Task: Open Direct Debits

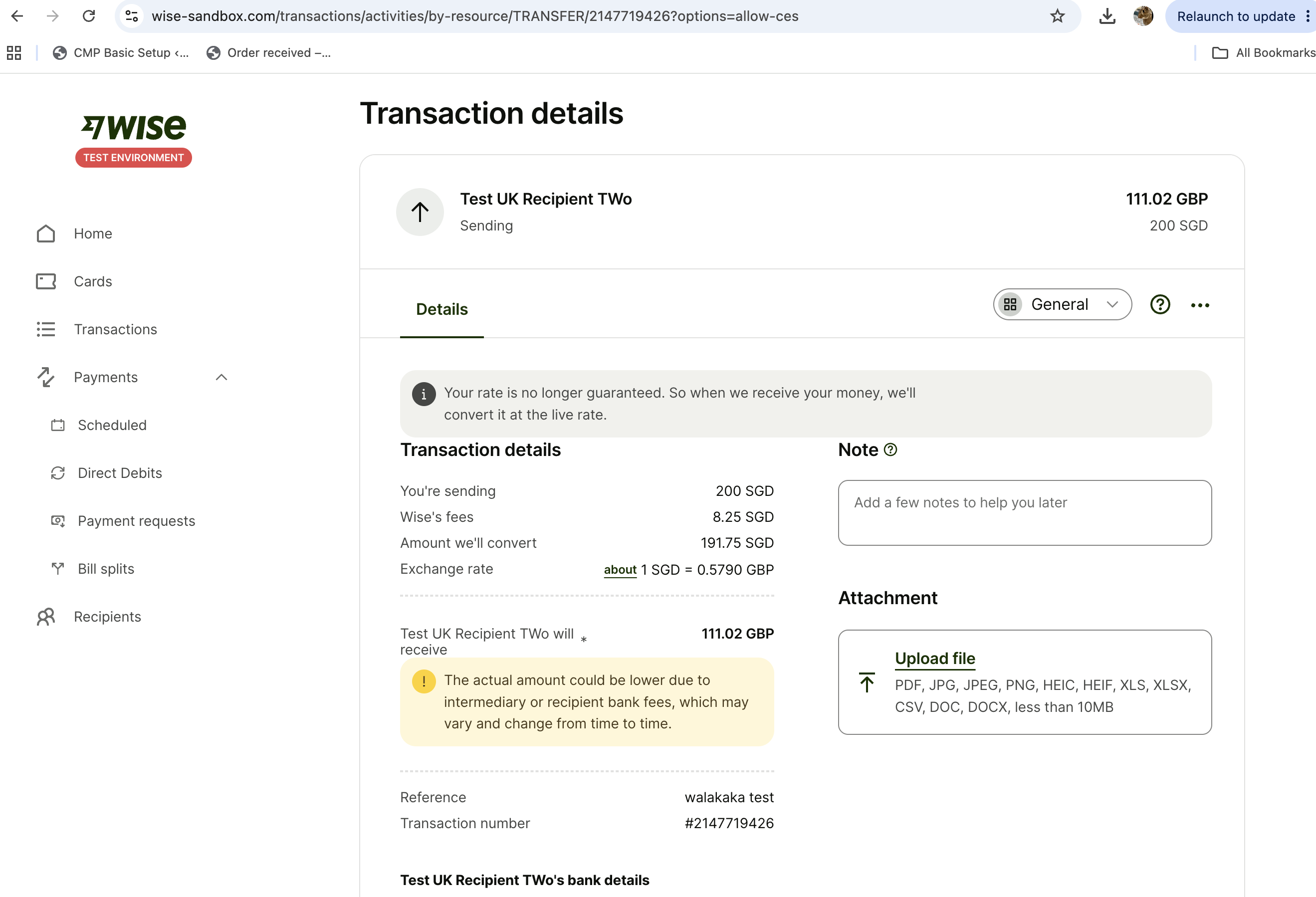Action: 120,473
